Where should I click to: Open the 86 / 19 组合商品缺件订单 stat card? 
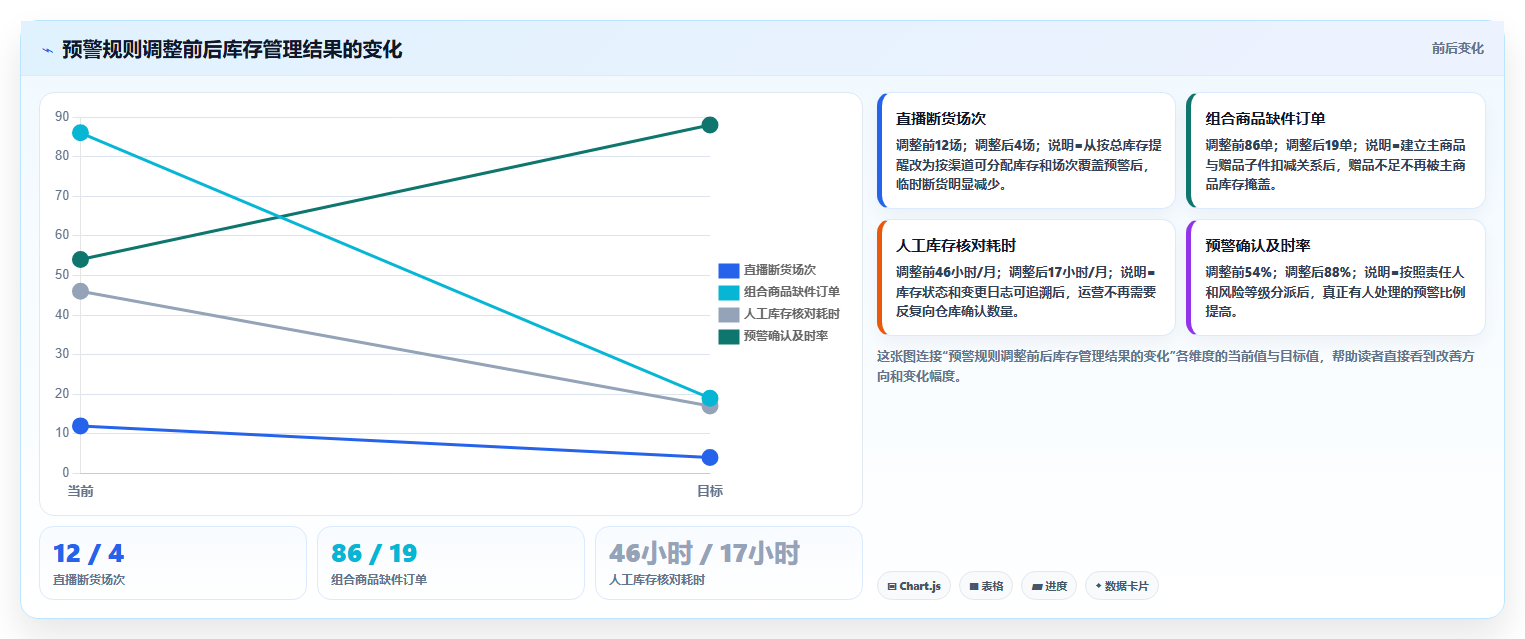pyautogui.click(x=451, y=563)
